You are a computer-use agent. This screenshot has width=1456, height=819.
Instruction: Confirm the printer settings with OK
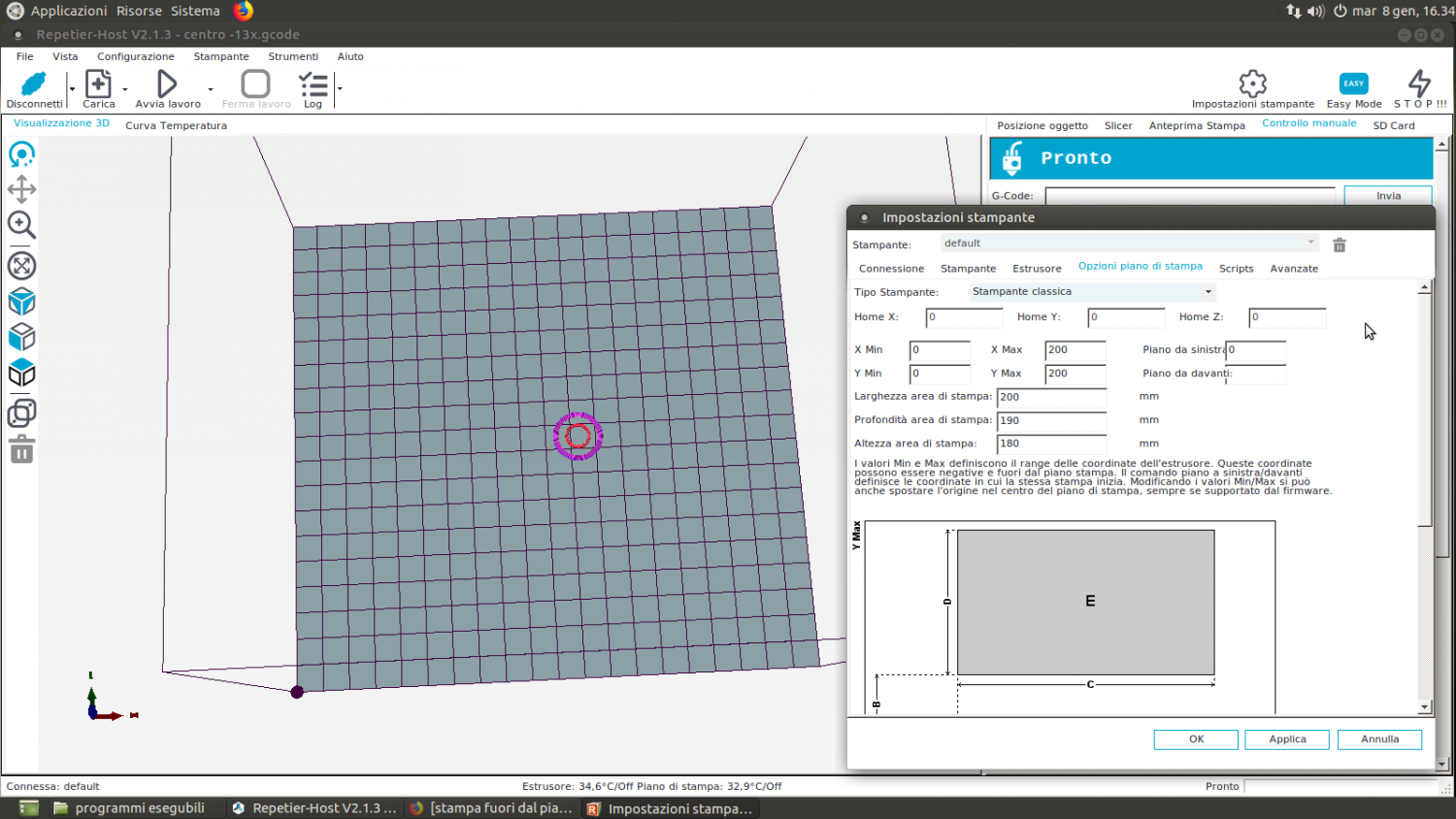(1196, 739)
